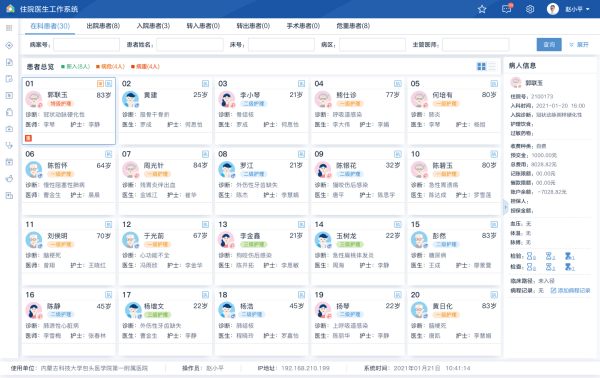The image size is (600, 378).
Task: Open the settings gear icon
Action: tap(530, 9)
